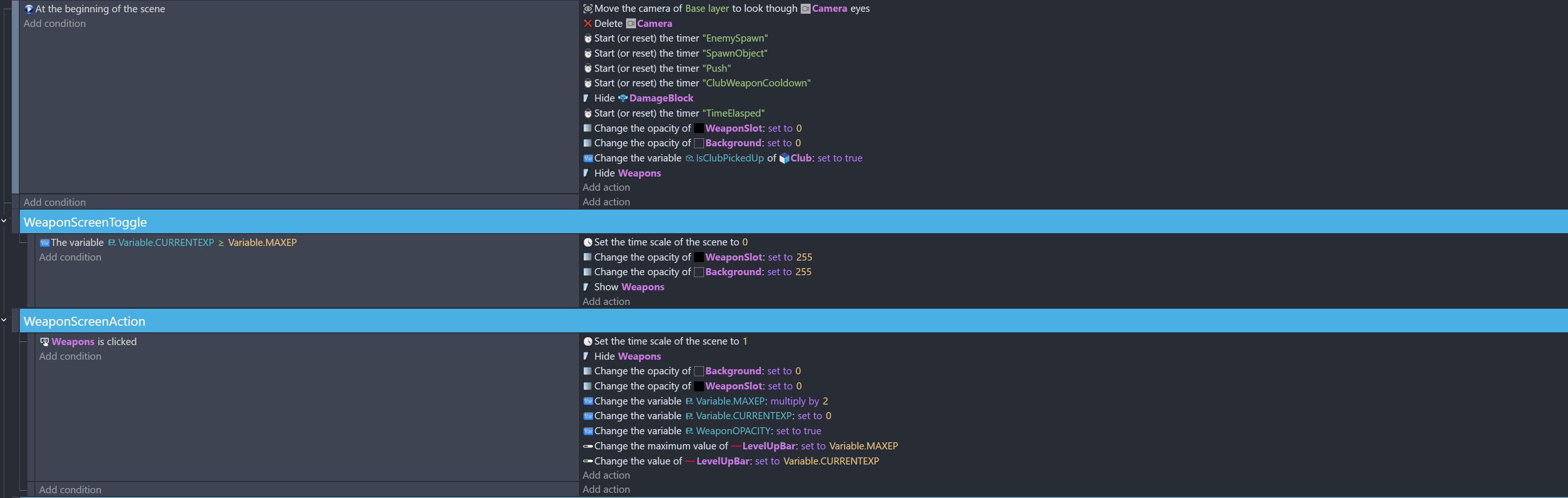Collapse the WeaponScreenToggle event group

4,221
